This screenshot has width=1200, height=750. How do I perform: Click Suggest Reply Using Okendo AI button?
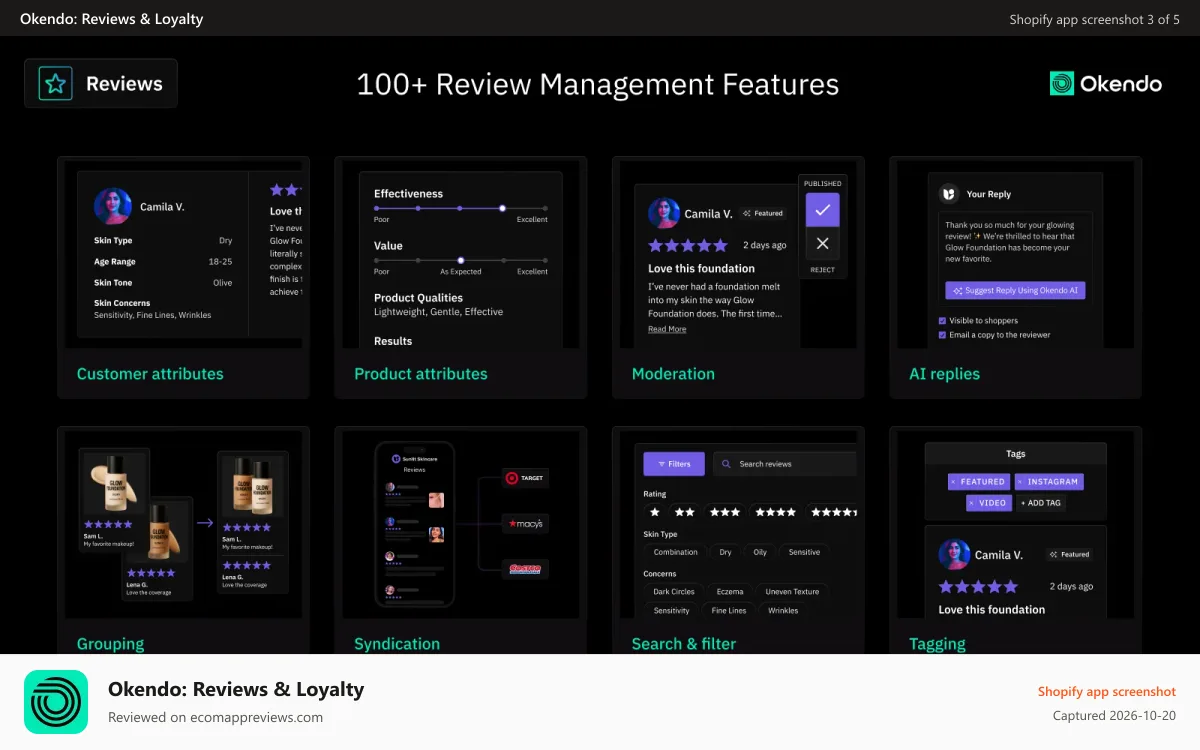pyautogui.click(x=1015, y=290)
